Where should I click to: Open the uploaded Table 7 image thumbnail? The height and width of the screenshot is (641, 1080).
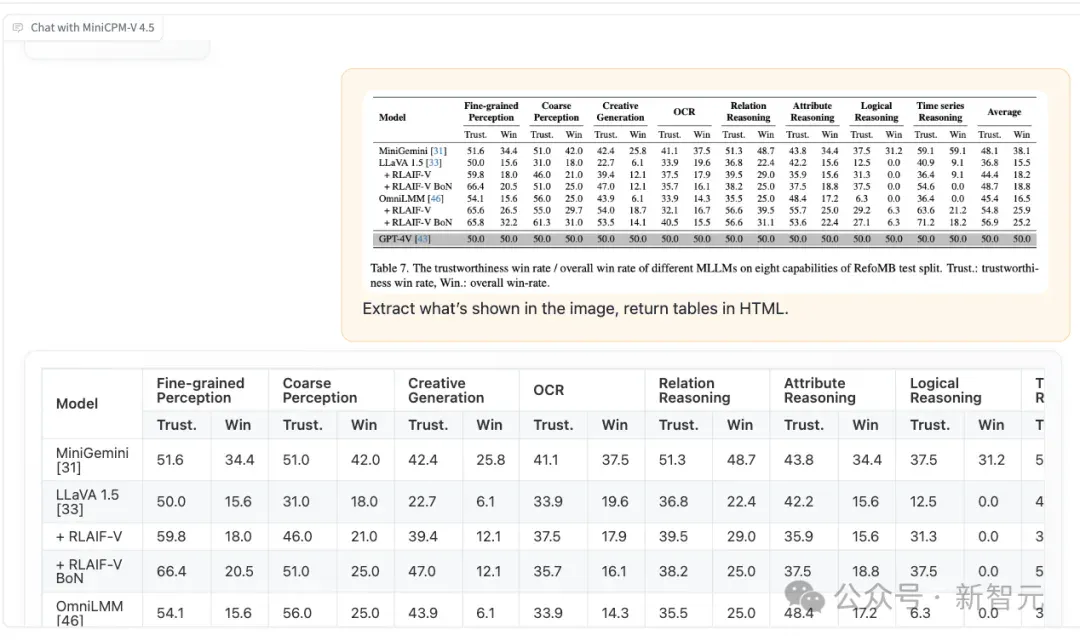coord(705,192)
